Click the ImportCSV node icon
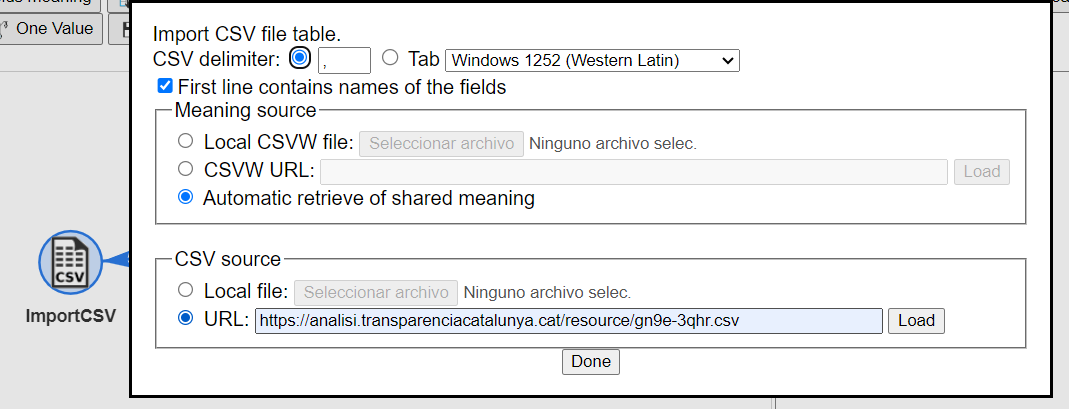The width and height of the screenshot is (1069, 409). (70, 262)
